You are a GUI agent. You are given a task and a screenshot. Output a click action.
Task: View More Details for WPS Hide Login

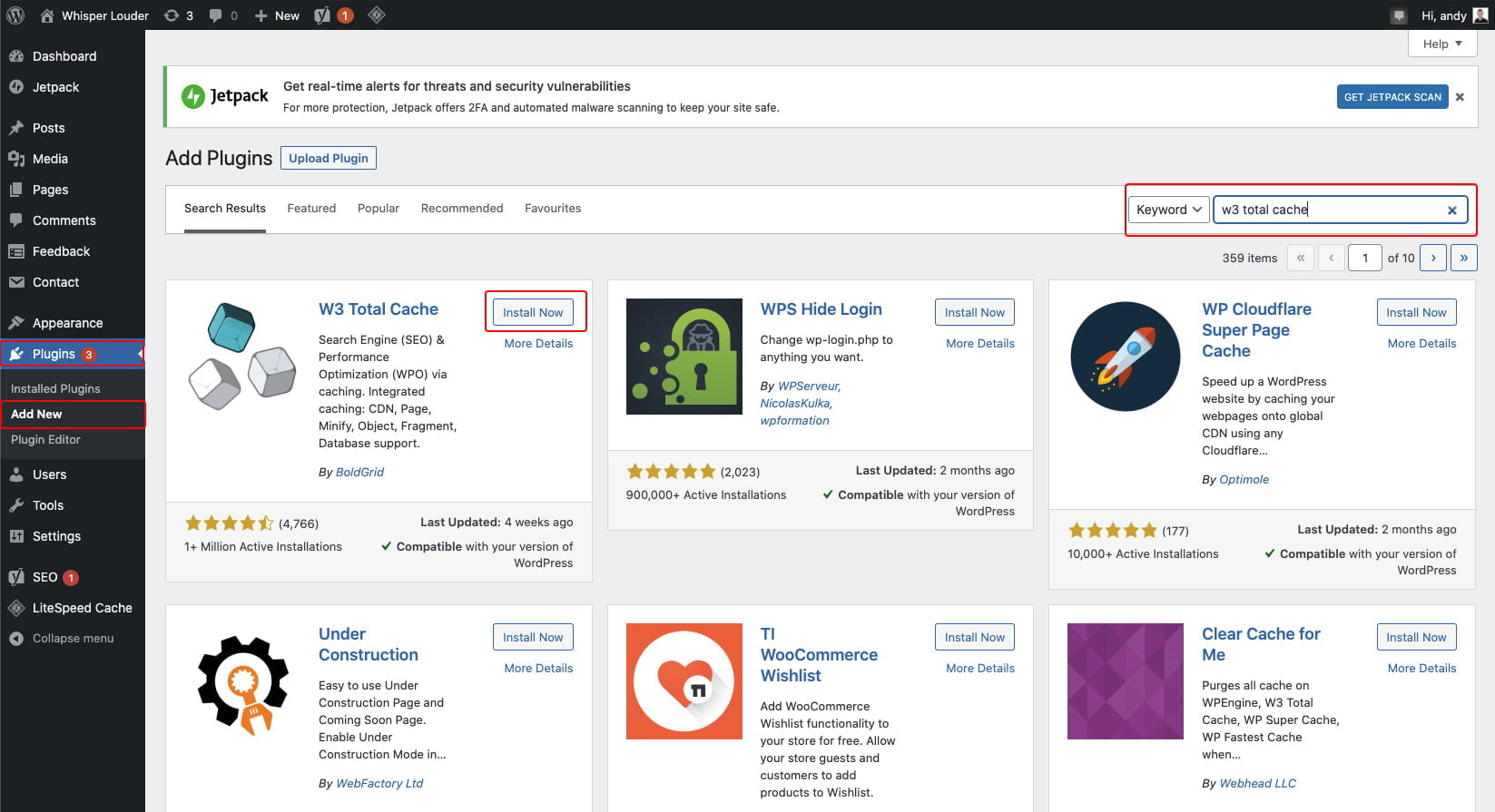pyautogui.click(x=980, y=344)
